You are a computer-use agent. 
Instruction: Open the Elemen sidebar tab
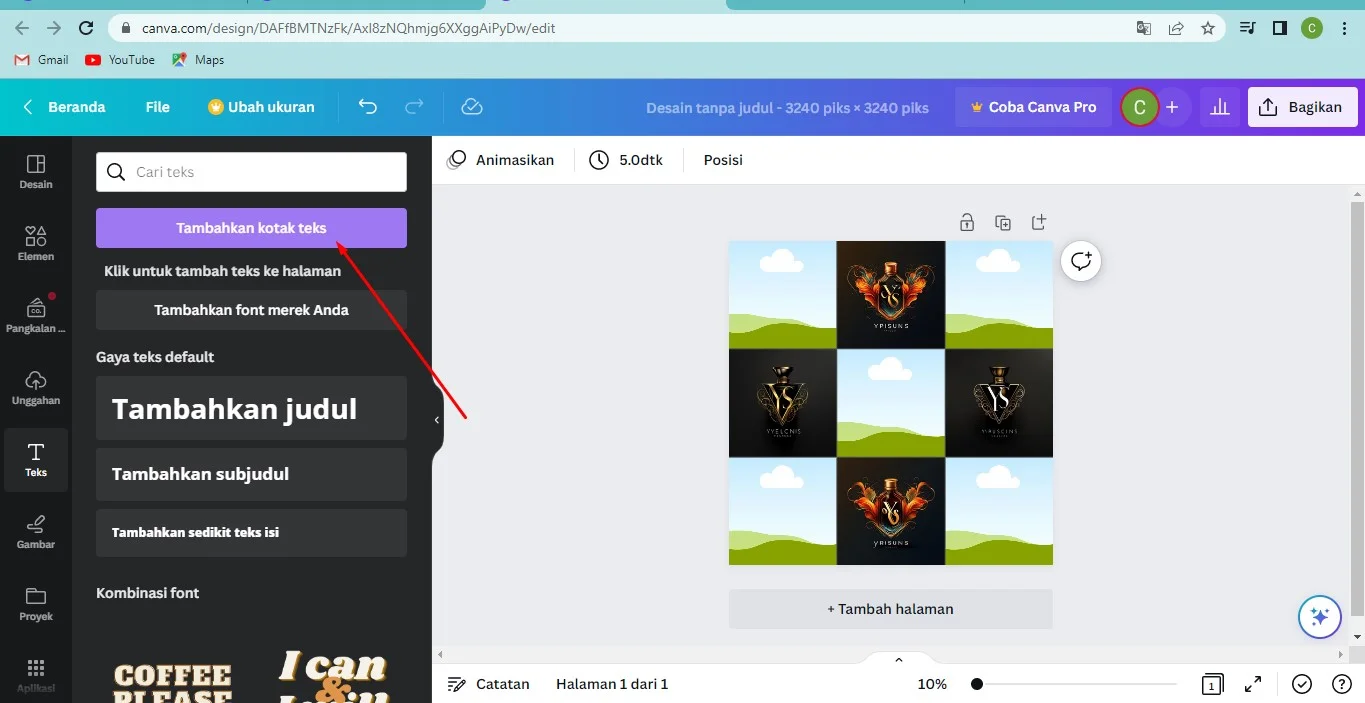[x=36, y=243]
